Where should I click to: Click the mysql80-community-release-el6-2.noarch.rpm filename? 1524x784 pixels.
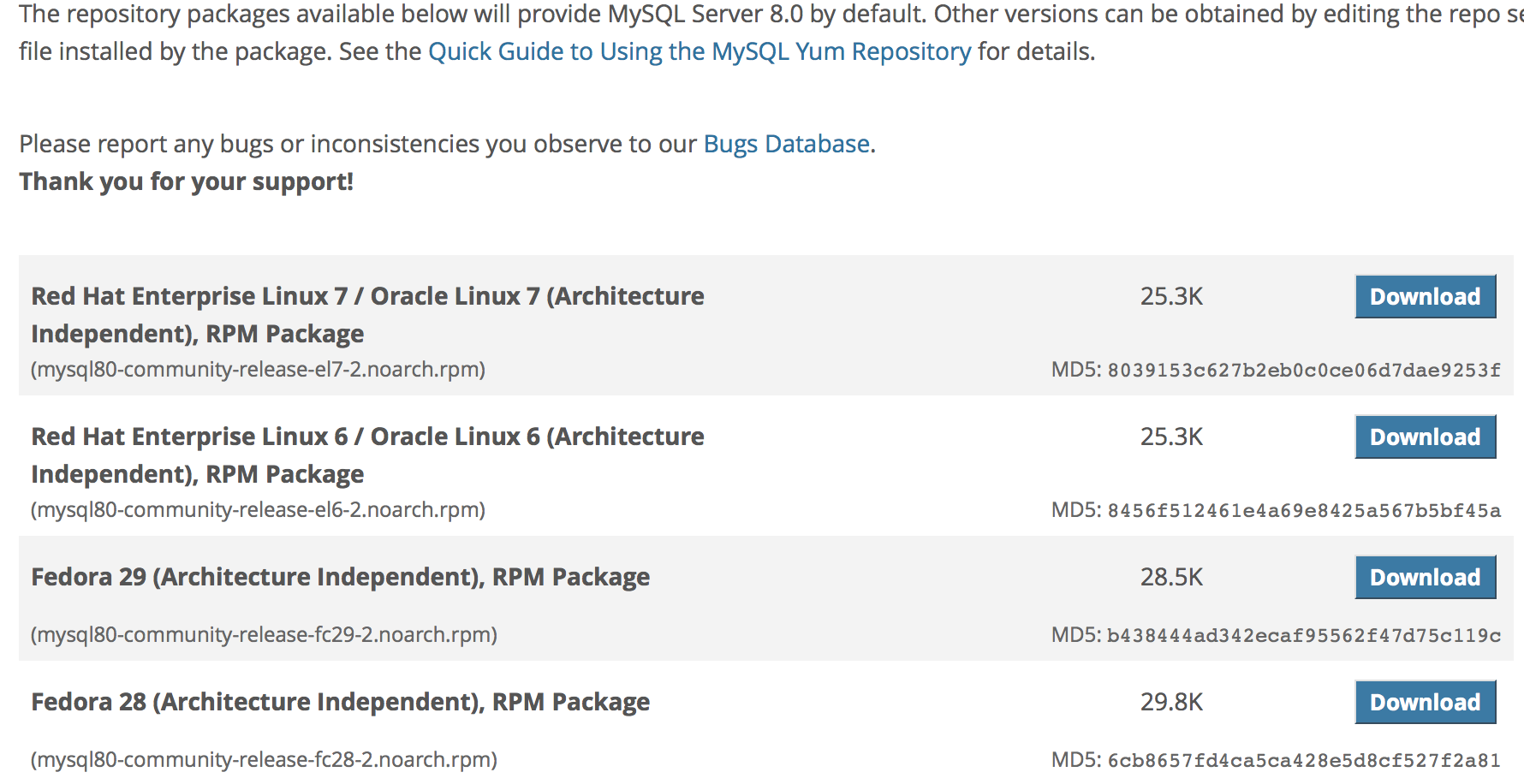[258, 510]
